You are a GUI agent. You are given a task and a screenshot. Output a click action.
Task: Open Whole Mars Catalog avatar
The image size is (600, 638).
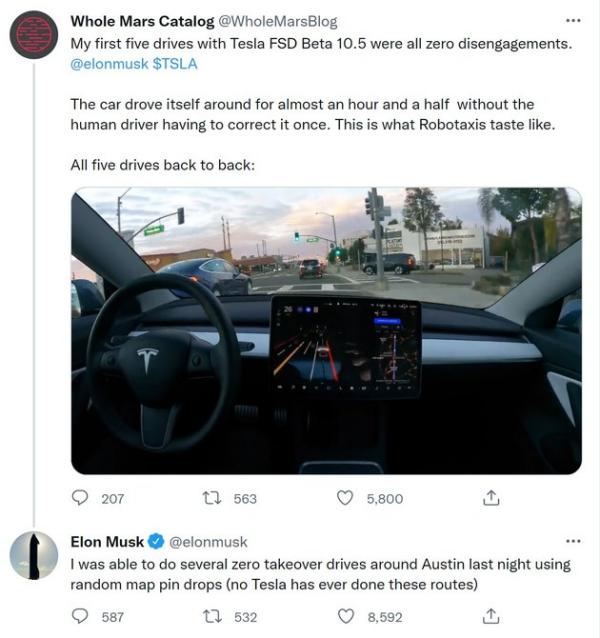coord(34,34)
